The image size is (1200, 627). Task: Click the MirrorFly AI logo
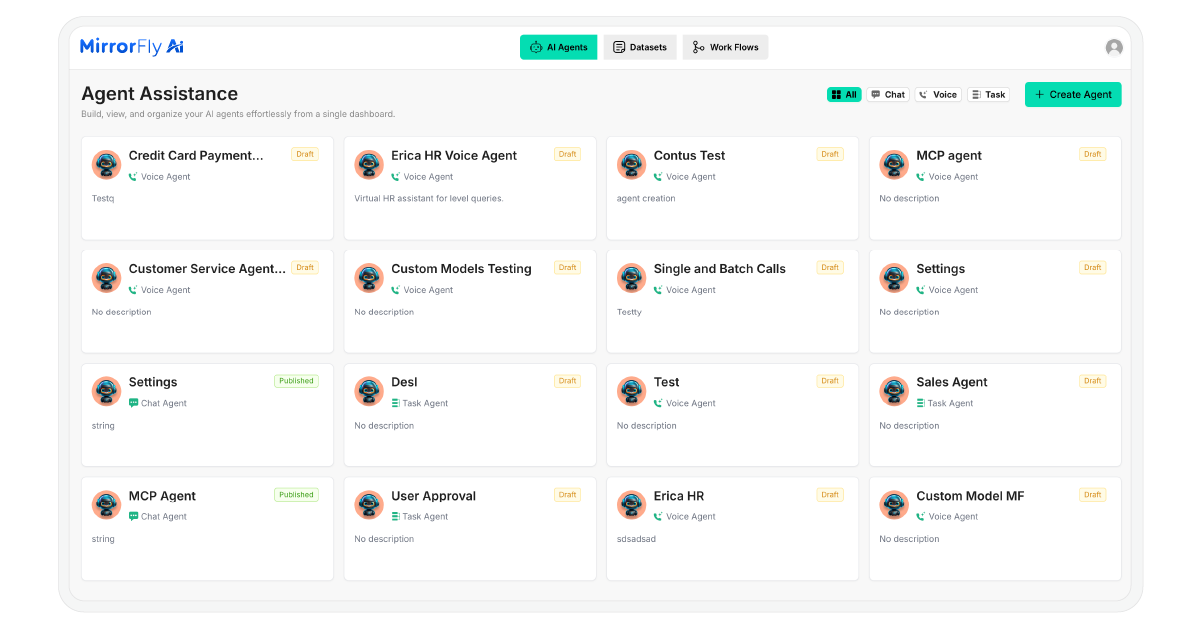pos(132,47)
